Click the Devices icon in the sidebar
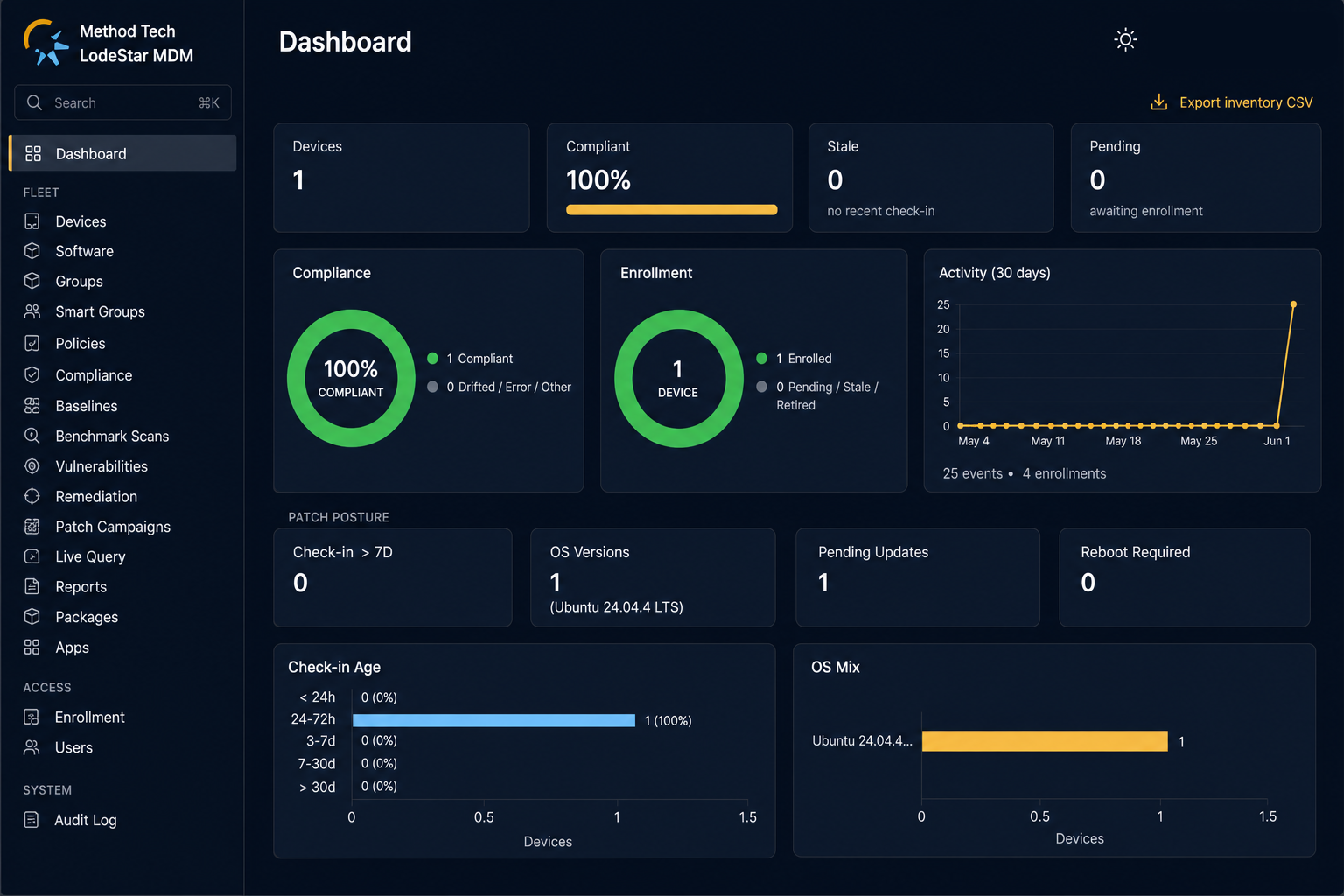Screen dimensions: 1344x896 (x=32, y=221)
